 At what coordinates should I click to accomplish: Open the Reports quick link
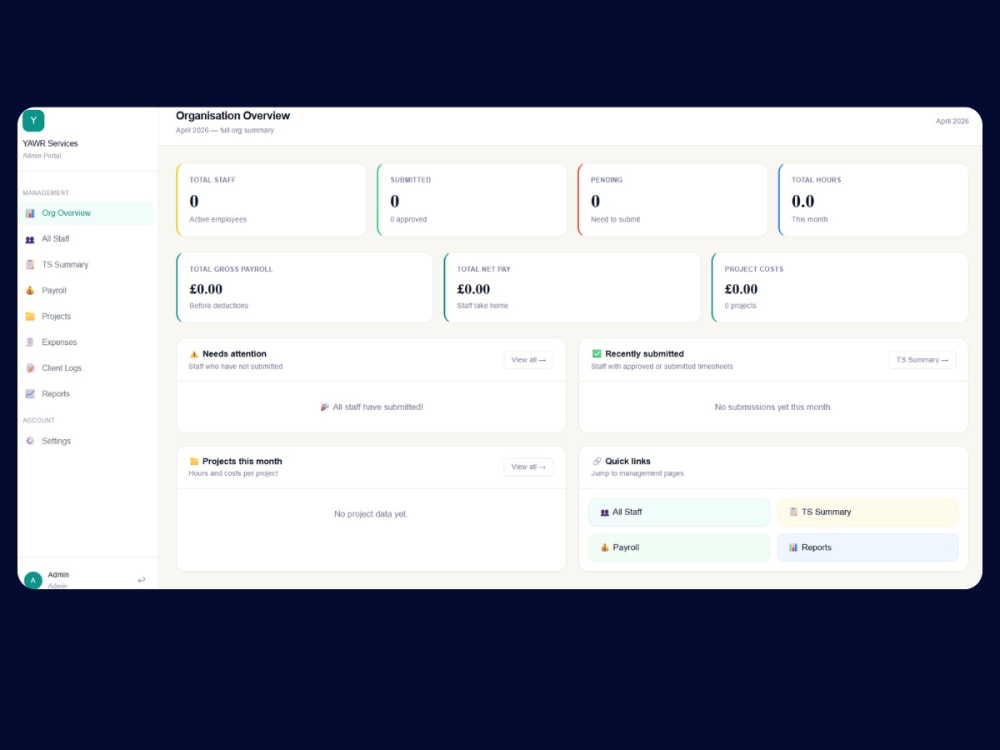[868, 548]
